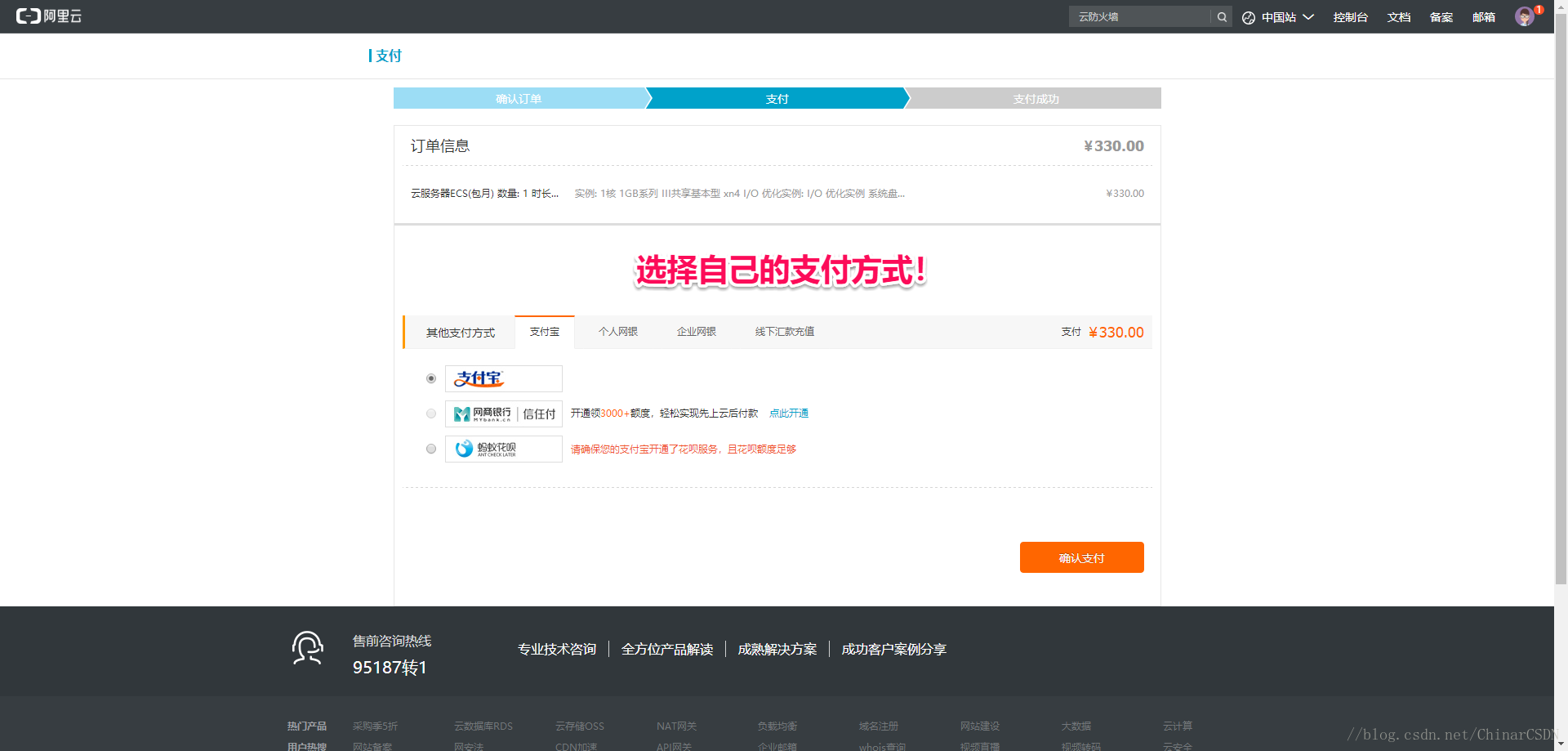Click the 点此开通 link
This screenshot has width=1568, height=751.
click(x=789, y=413)
